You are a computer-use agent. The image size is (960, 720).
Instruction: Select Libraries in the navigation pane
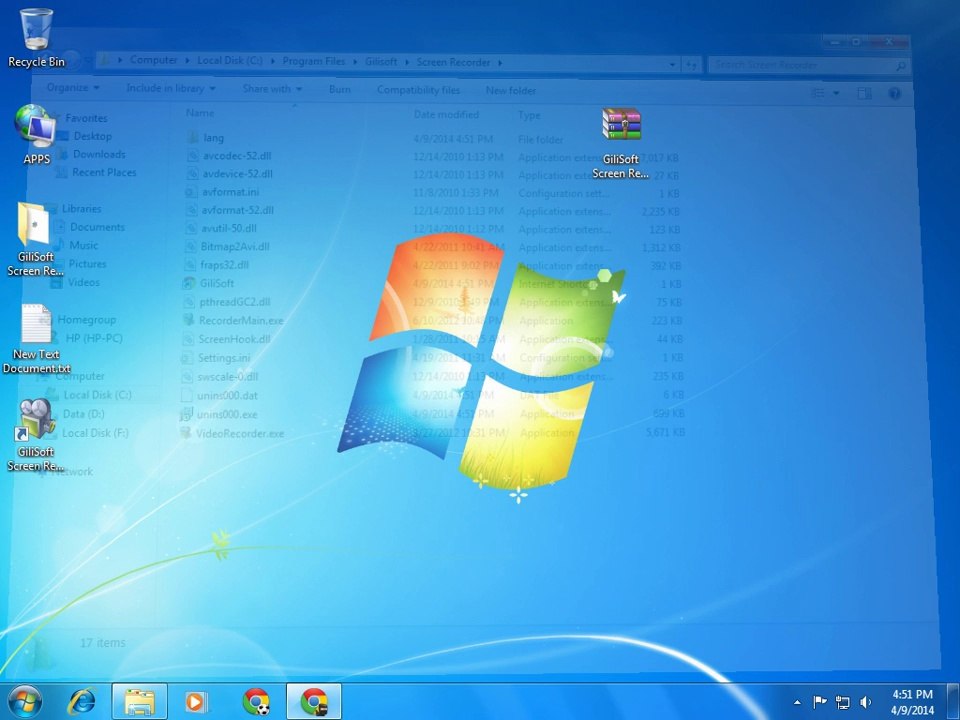click(81, 209)
